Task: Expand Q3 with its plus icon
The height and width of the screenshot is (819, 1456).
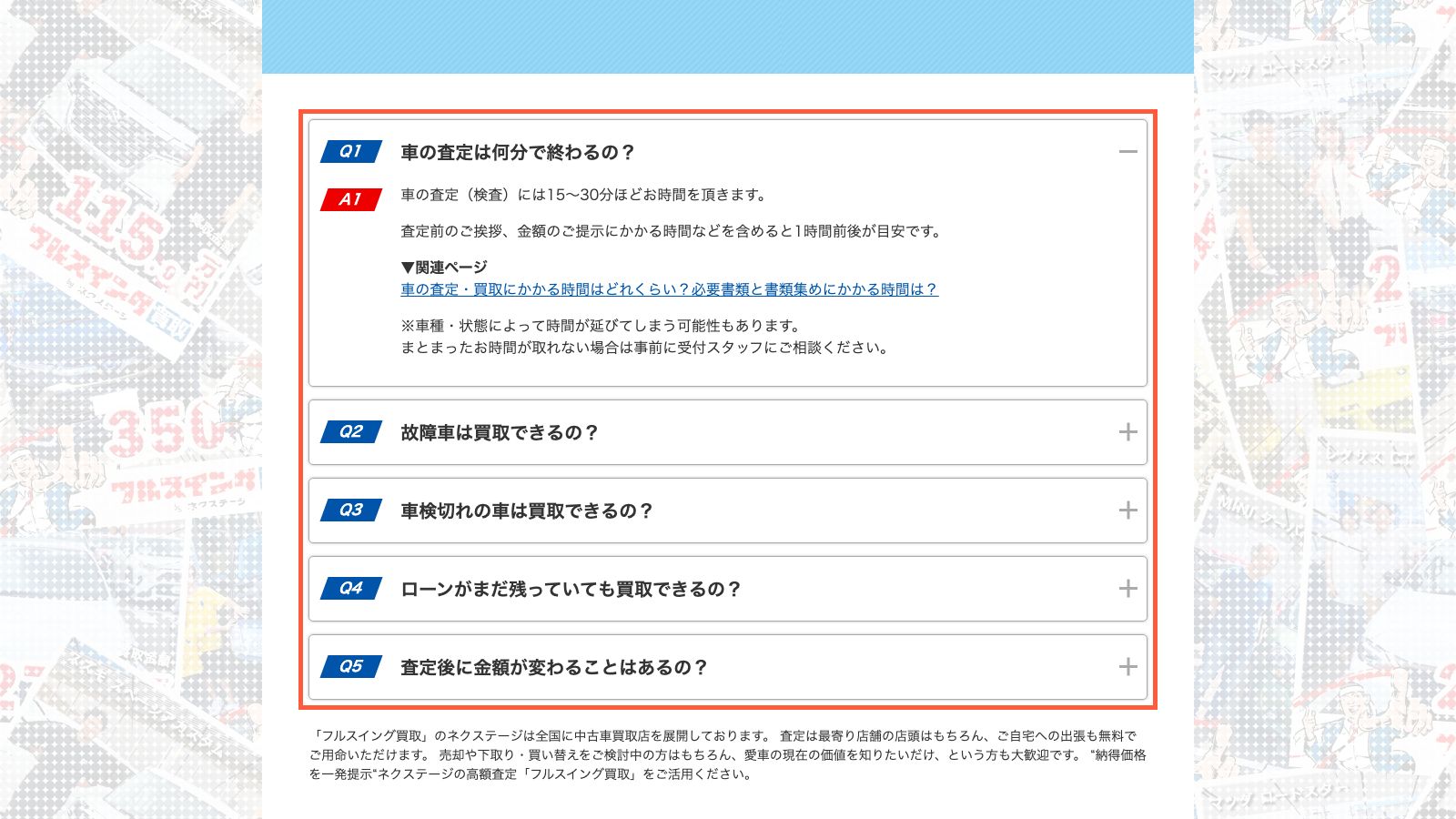Action: click(1127, 511)
